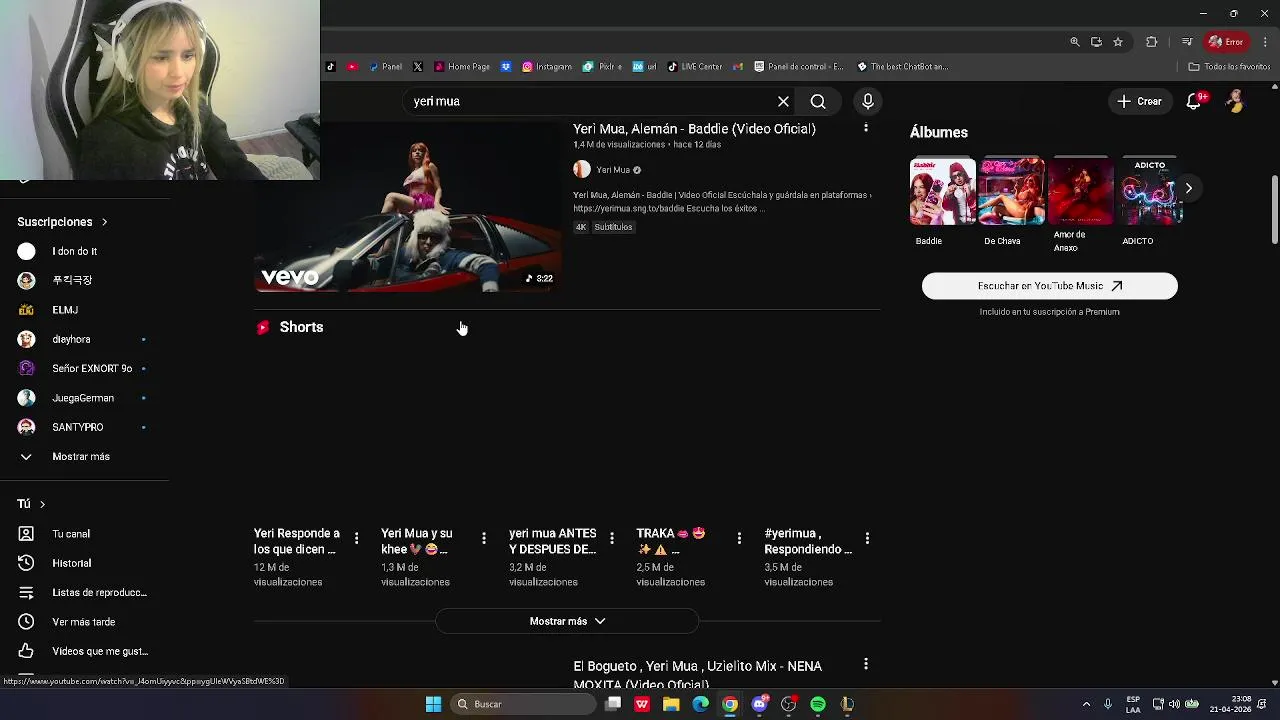The width and height of the screenshot is (1280, 720).
Task: Click Escuchar en YouTube Music button
Action: (1050, 286)
